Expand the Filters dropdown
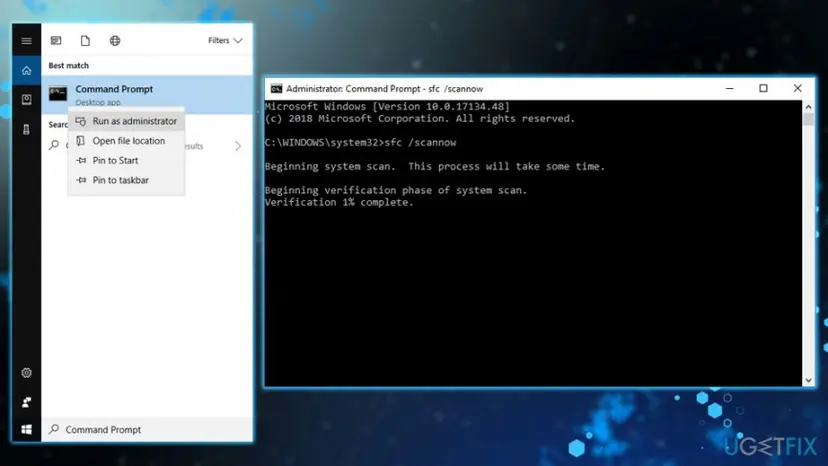 [225, 41]
